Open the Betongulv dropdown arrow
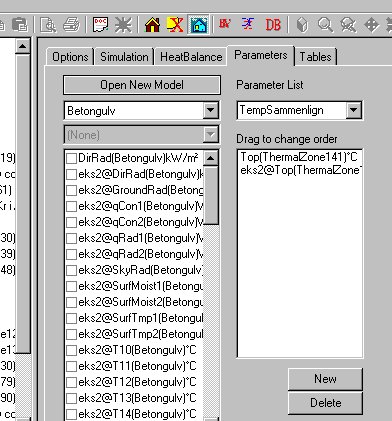Image resolution: width=392 pixels, height=421 pixels. [211, 110]
